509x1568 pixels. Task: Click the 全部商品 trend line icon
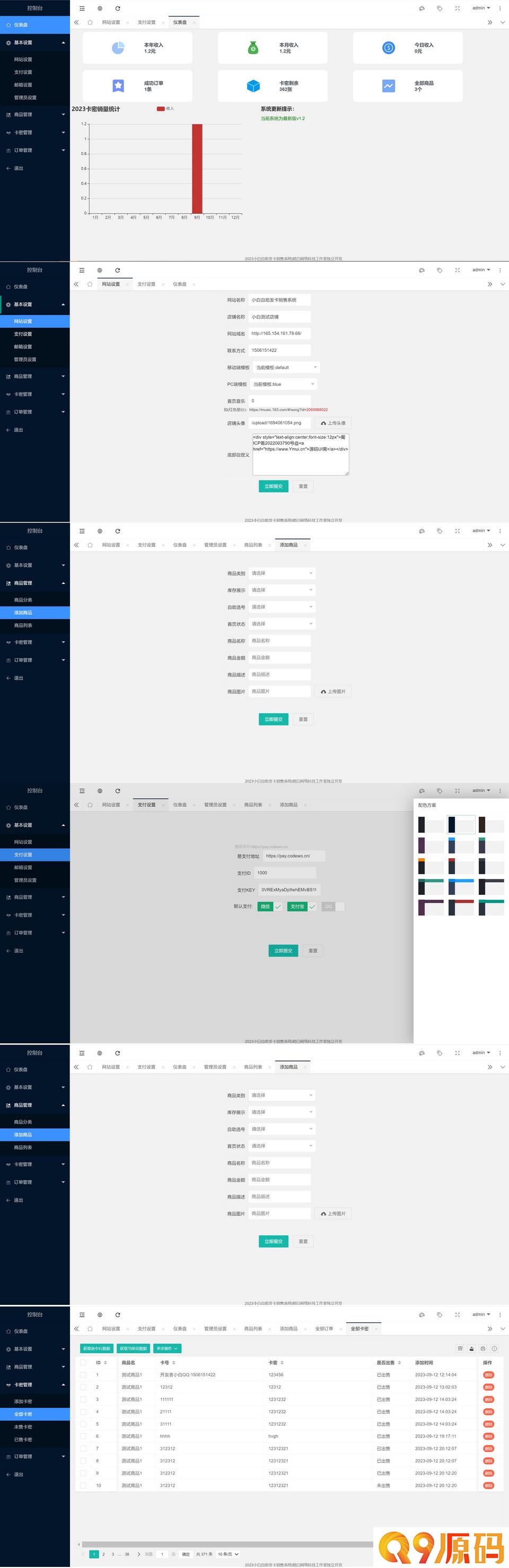pos(389,86)
